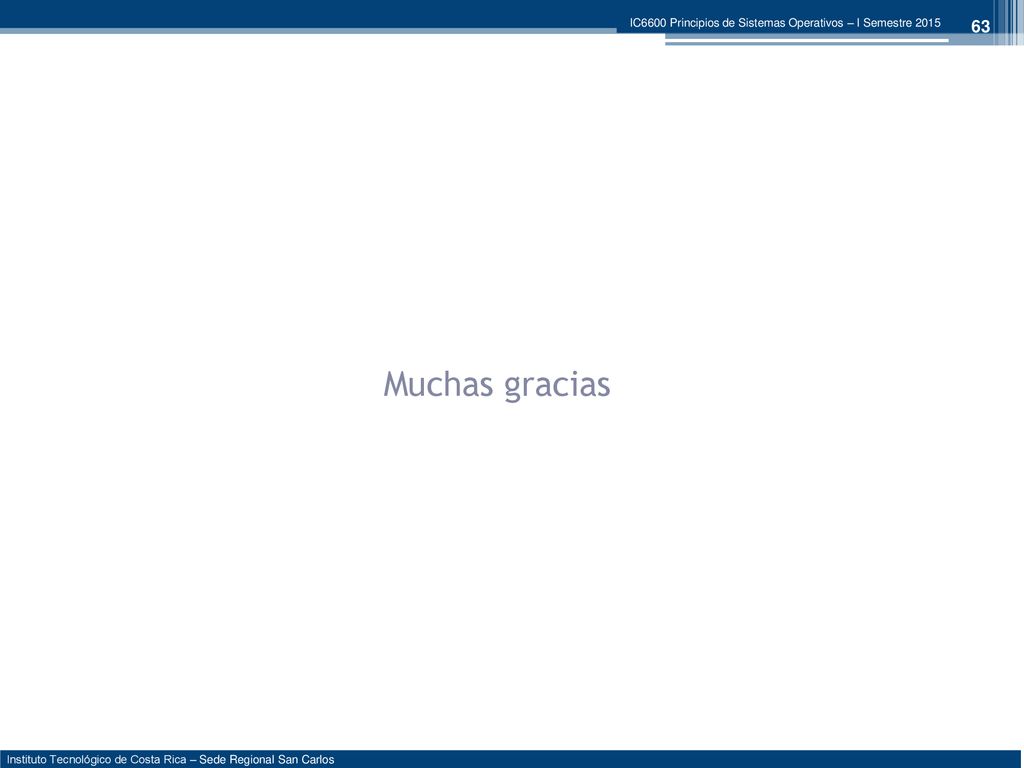Click the slide number 63
This screenshot has height=768, width=1024.
(x=980, y=27)
